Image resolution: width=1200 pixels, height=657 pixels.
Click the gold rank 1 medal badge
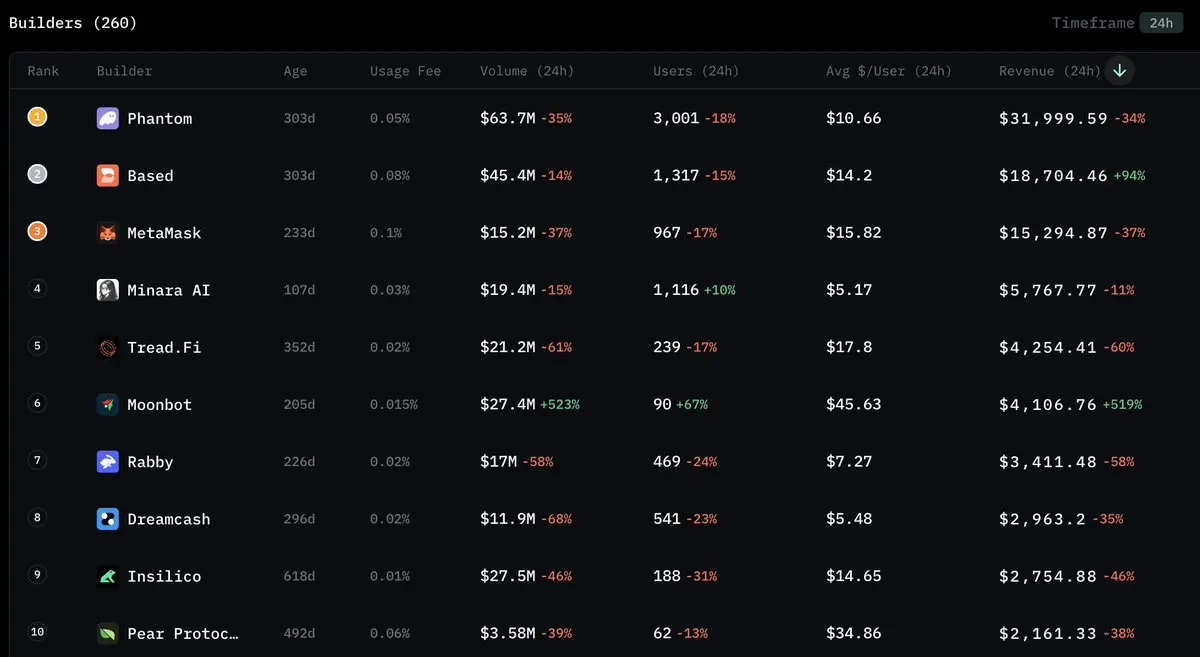(x=37, y=117)
